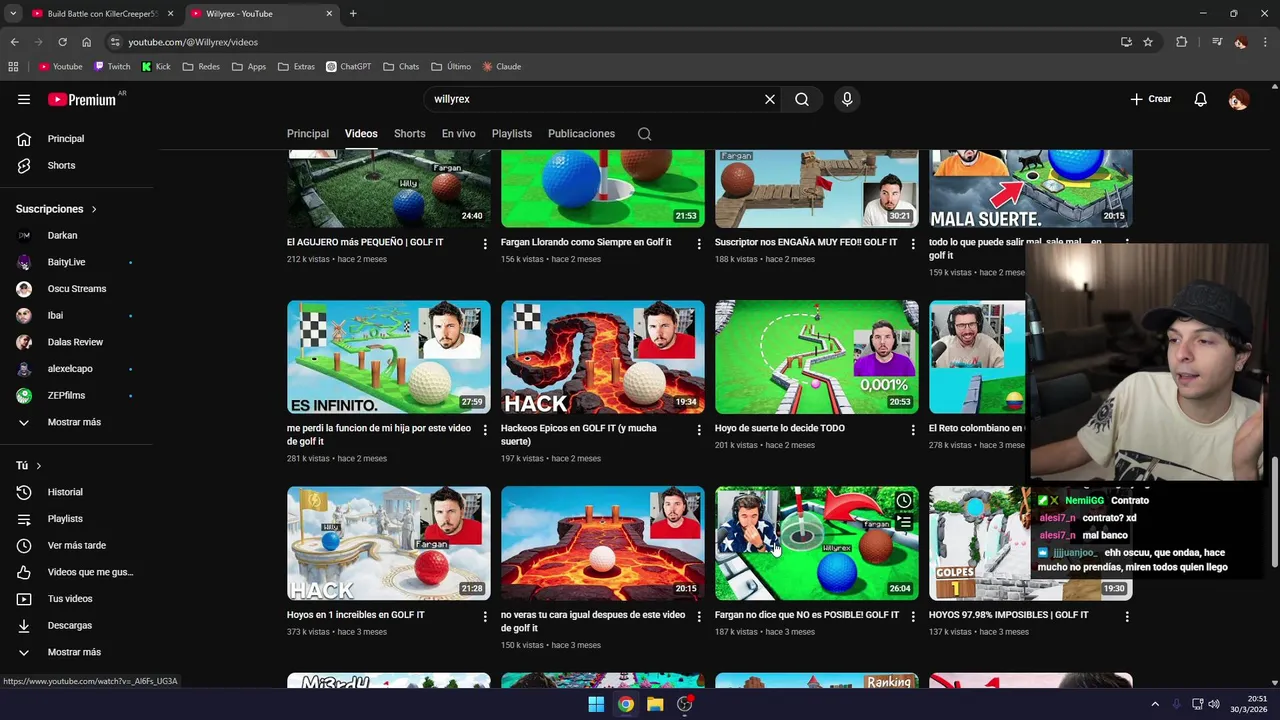Open Chrome apps grid in bookmarks bar
Image resolution: width=1280 pixels, height=720 pixels.
coord(13,67)
